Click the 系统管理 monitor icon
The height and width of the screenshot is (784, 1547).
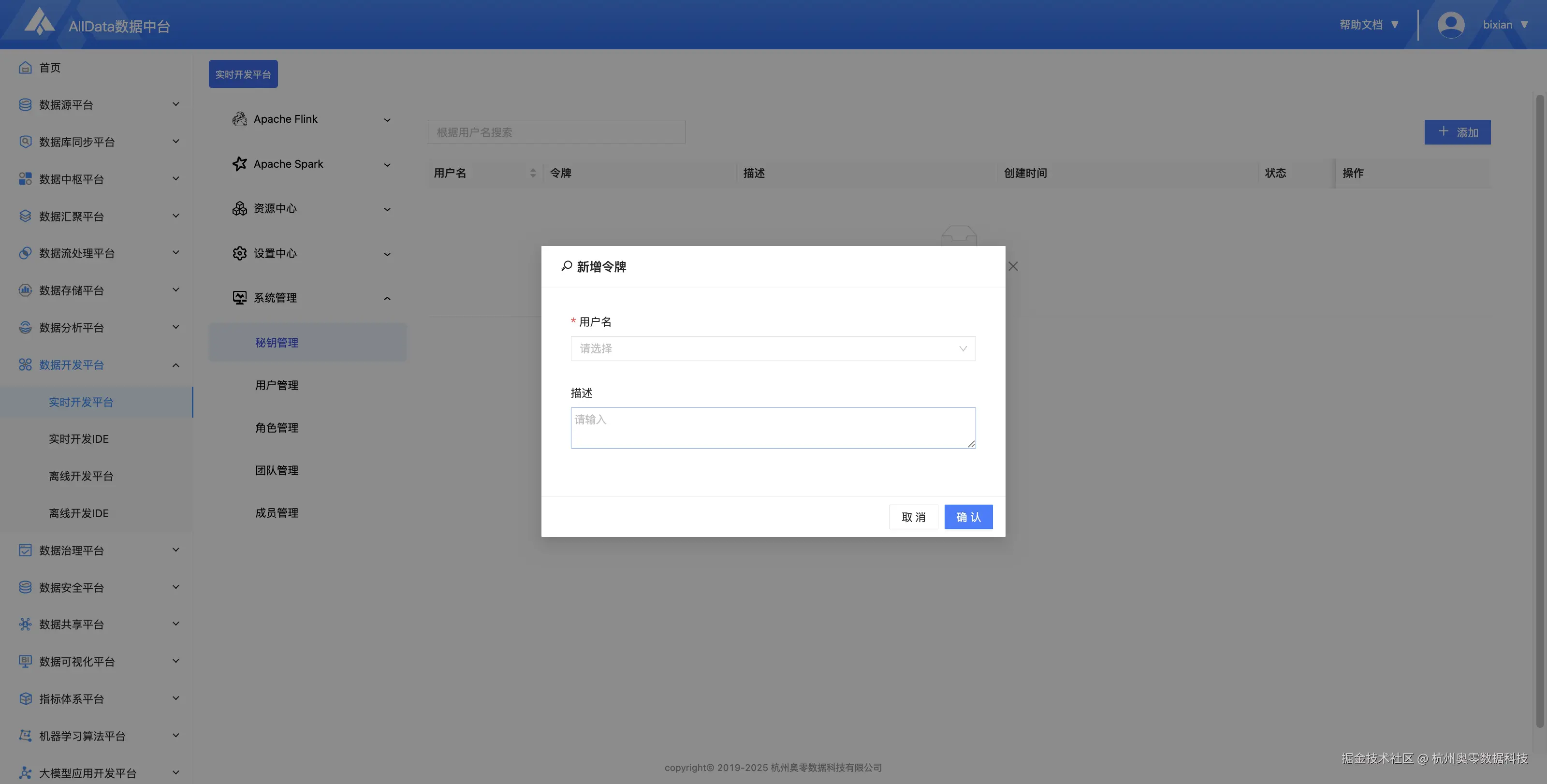point(240,298)
